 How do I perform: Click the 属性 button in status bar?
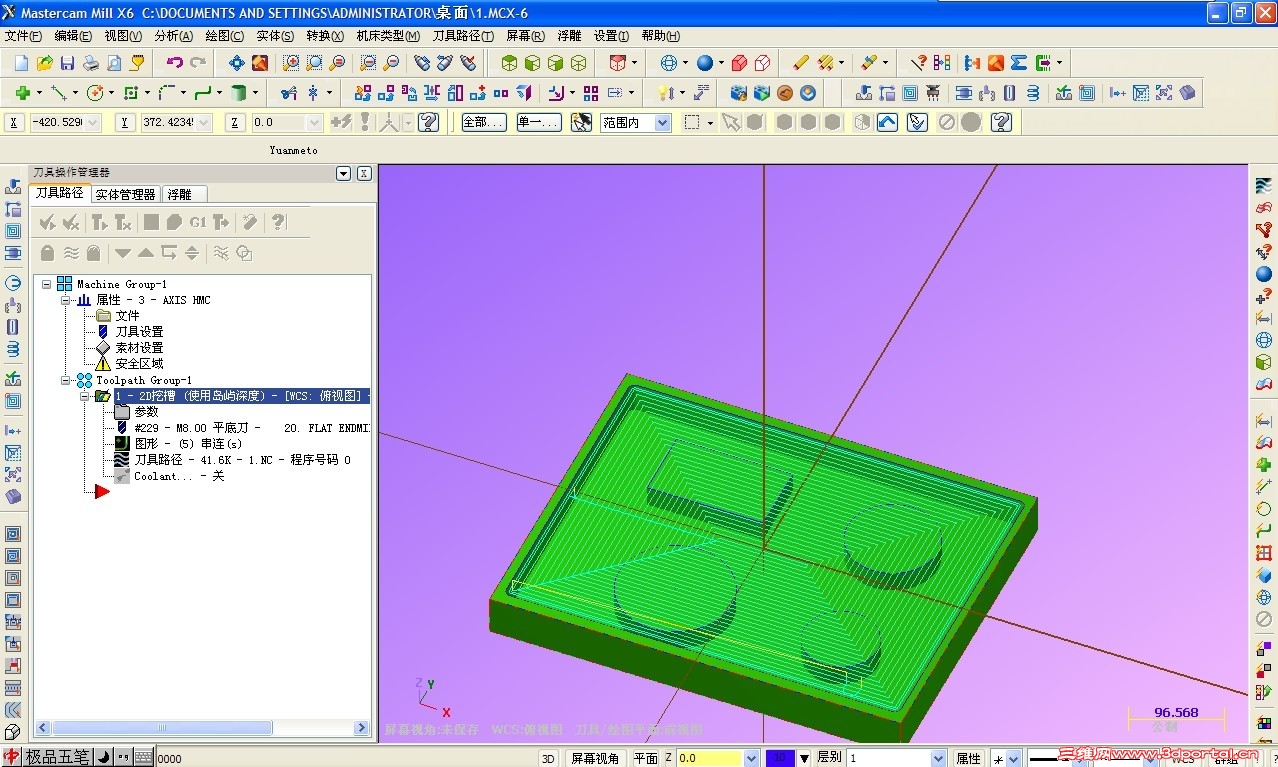pyautogui.click(x=969, y=758)
